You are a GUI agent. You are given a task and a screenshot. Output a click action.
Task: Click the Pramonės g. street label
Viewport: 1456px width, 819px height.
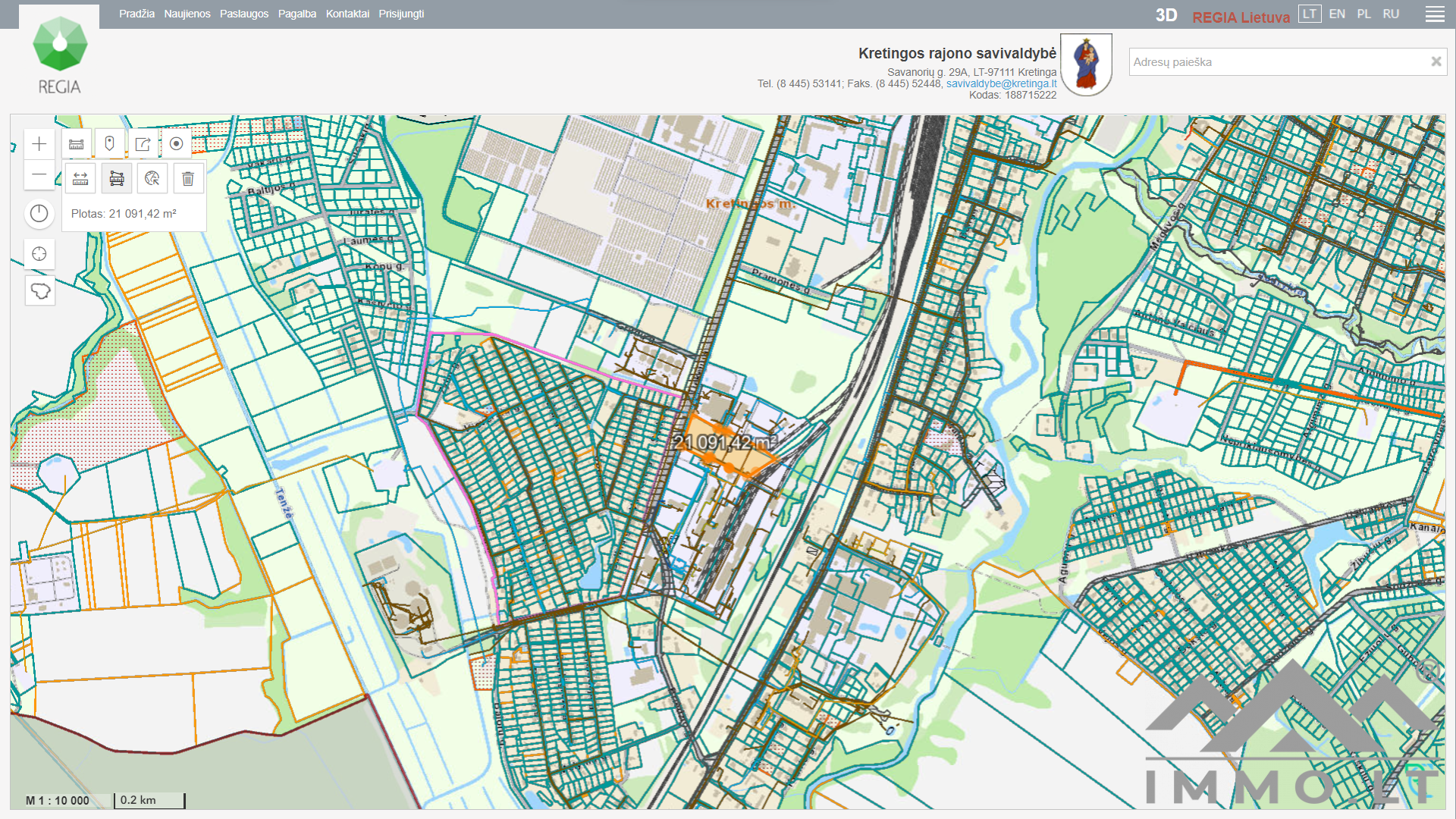tap(781, 281)
